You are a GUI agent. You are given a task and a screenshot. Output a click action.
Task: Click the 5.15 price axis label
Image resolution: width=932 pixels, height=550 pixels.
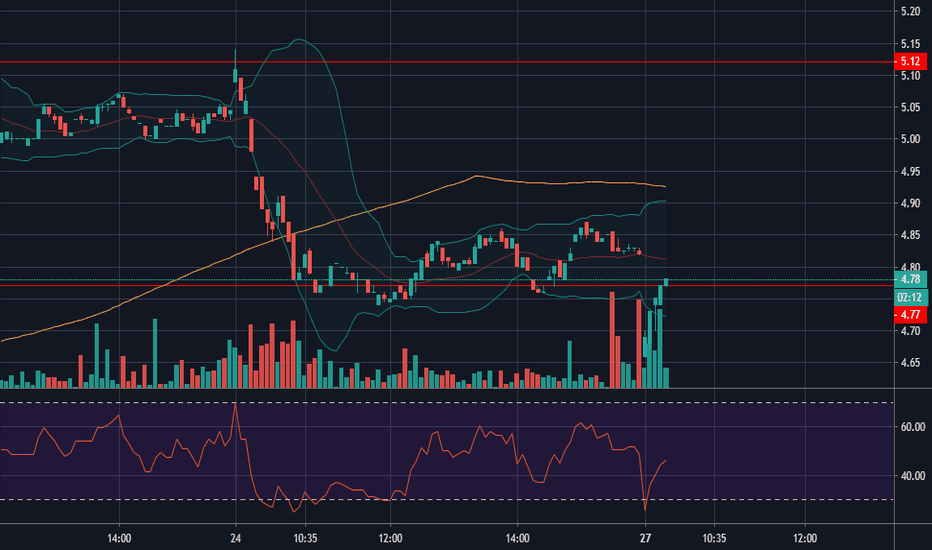(x=910, y=43)
